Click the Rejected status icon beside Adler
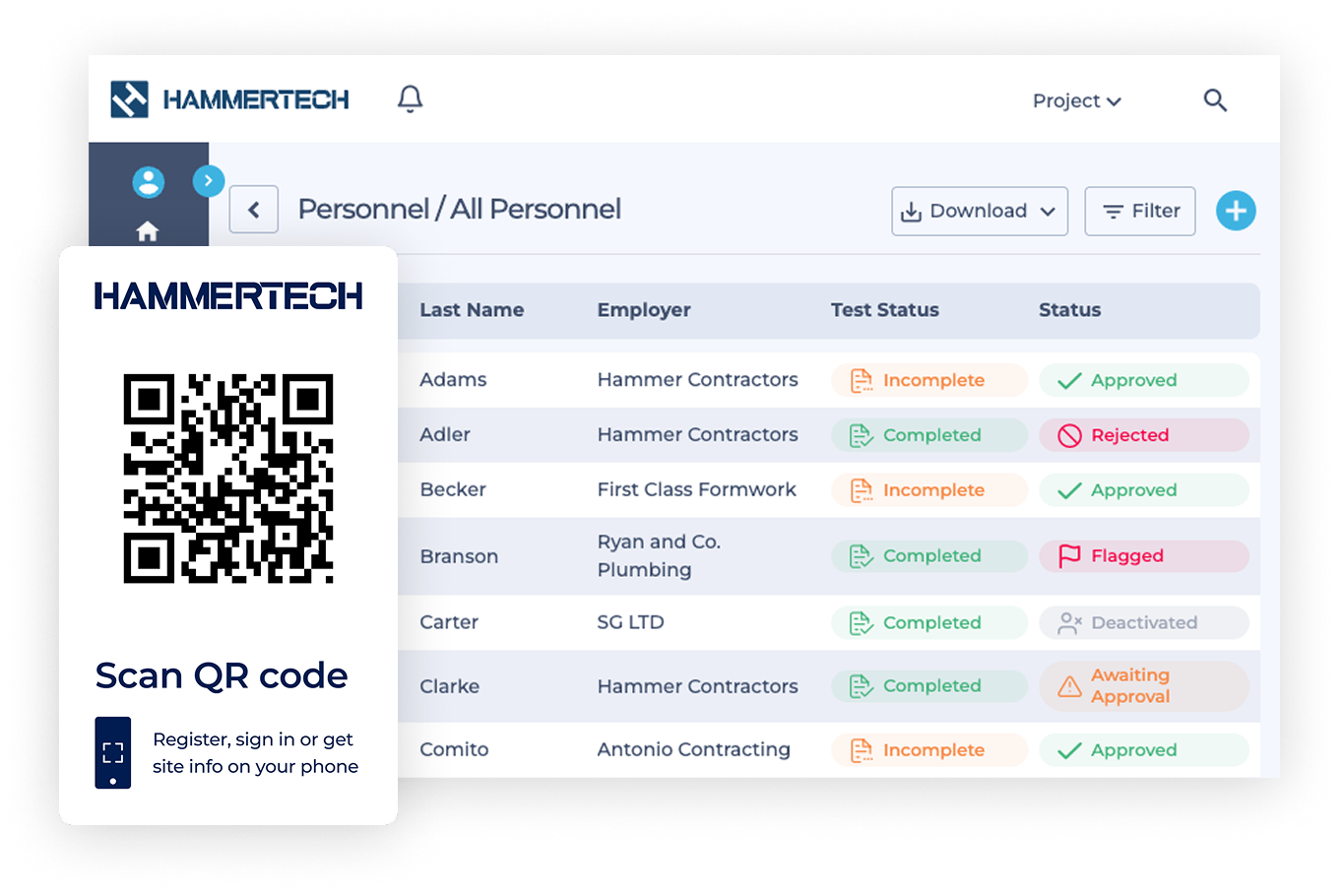 coord(1067,435)
